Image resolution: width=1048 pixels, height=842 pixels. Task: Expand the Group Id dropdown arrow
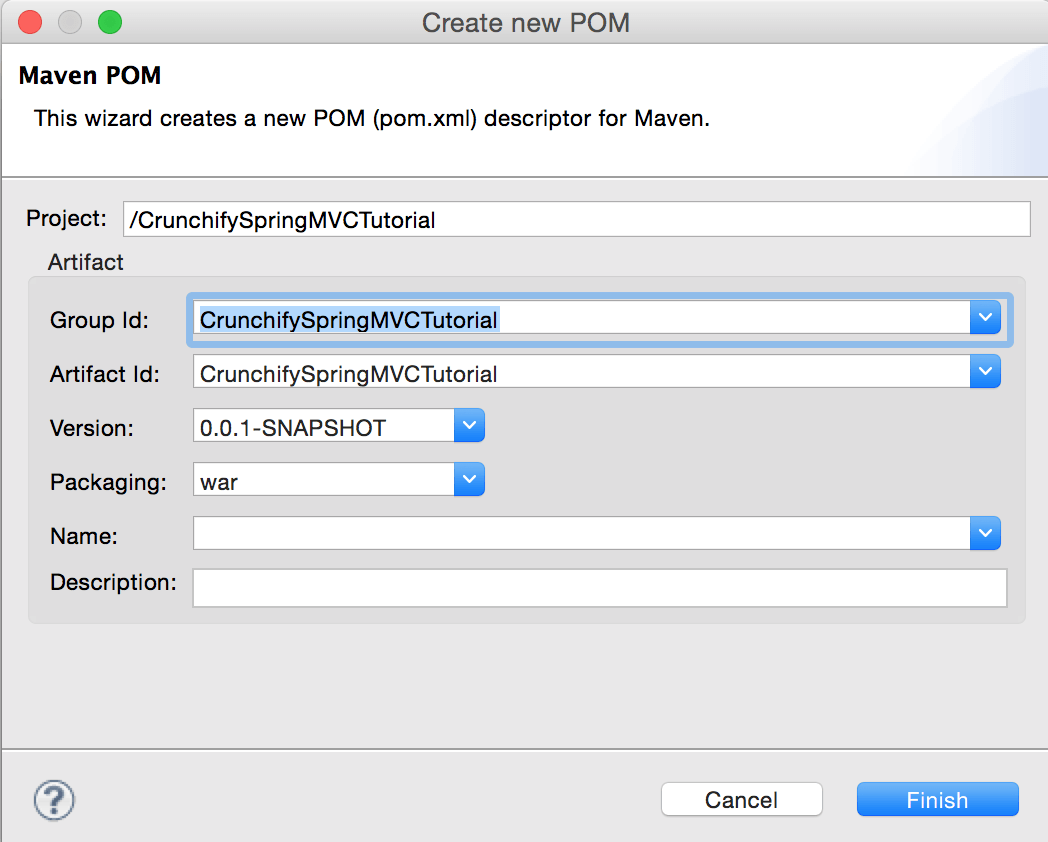point(985,319)
